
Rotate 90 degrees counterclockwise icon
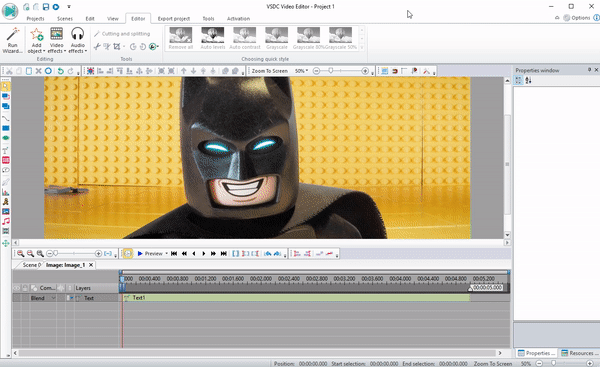133,47
